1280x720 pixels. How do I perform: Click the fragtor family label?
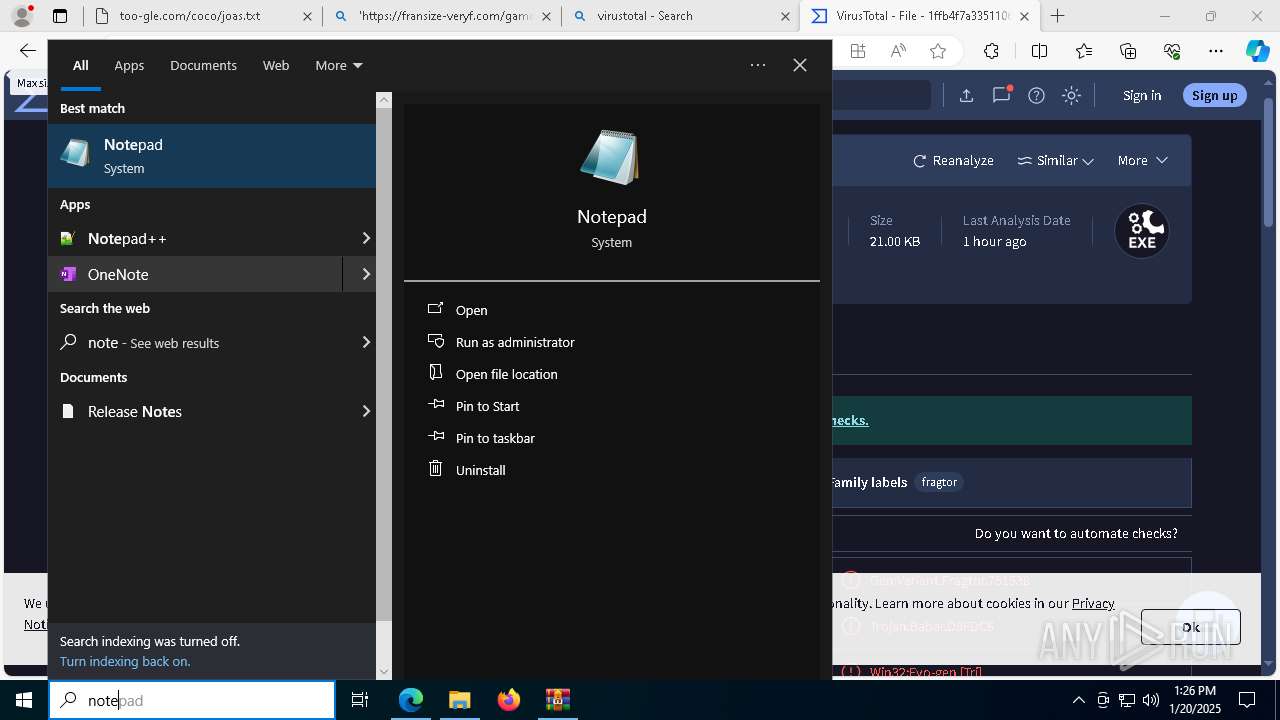939,482
